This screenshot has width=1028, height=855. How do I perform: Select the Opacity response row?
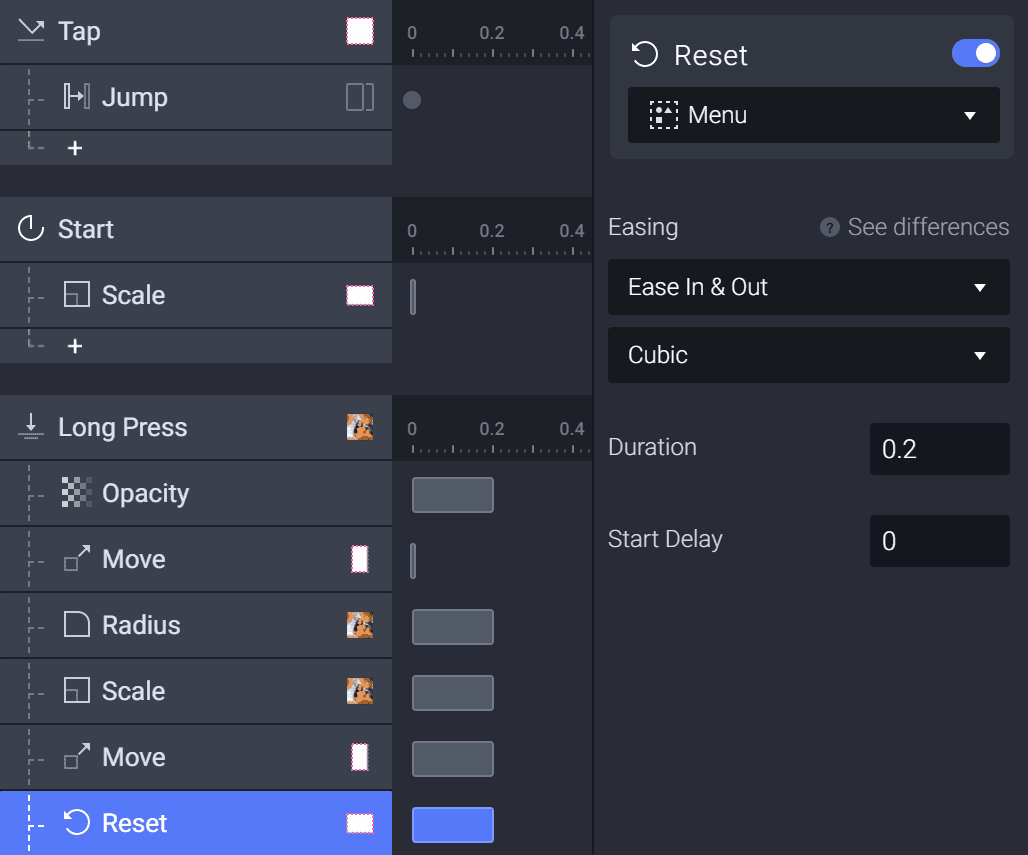[x=196, y=493]
